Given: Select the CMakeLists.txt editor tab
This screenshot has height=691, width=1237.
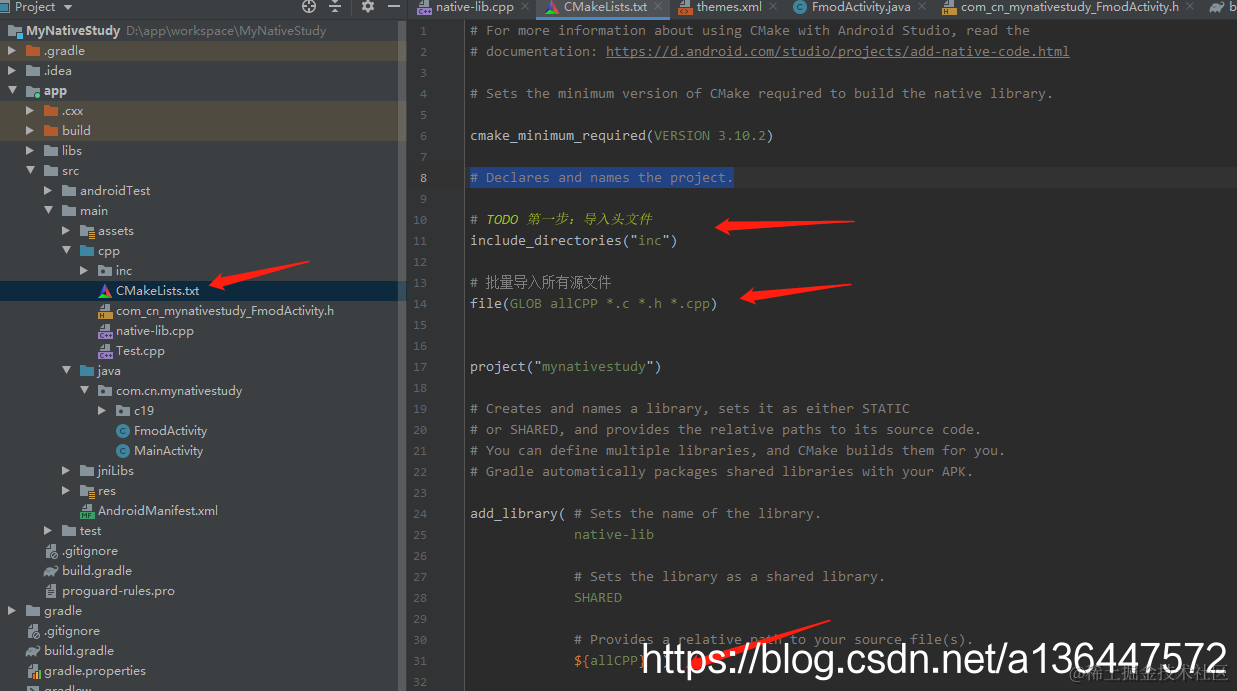Looking at the screenshot, I should point(603,7).
